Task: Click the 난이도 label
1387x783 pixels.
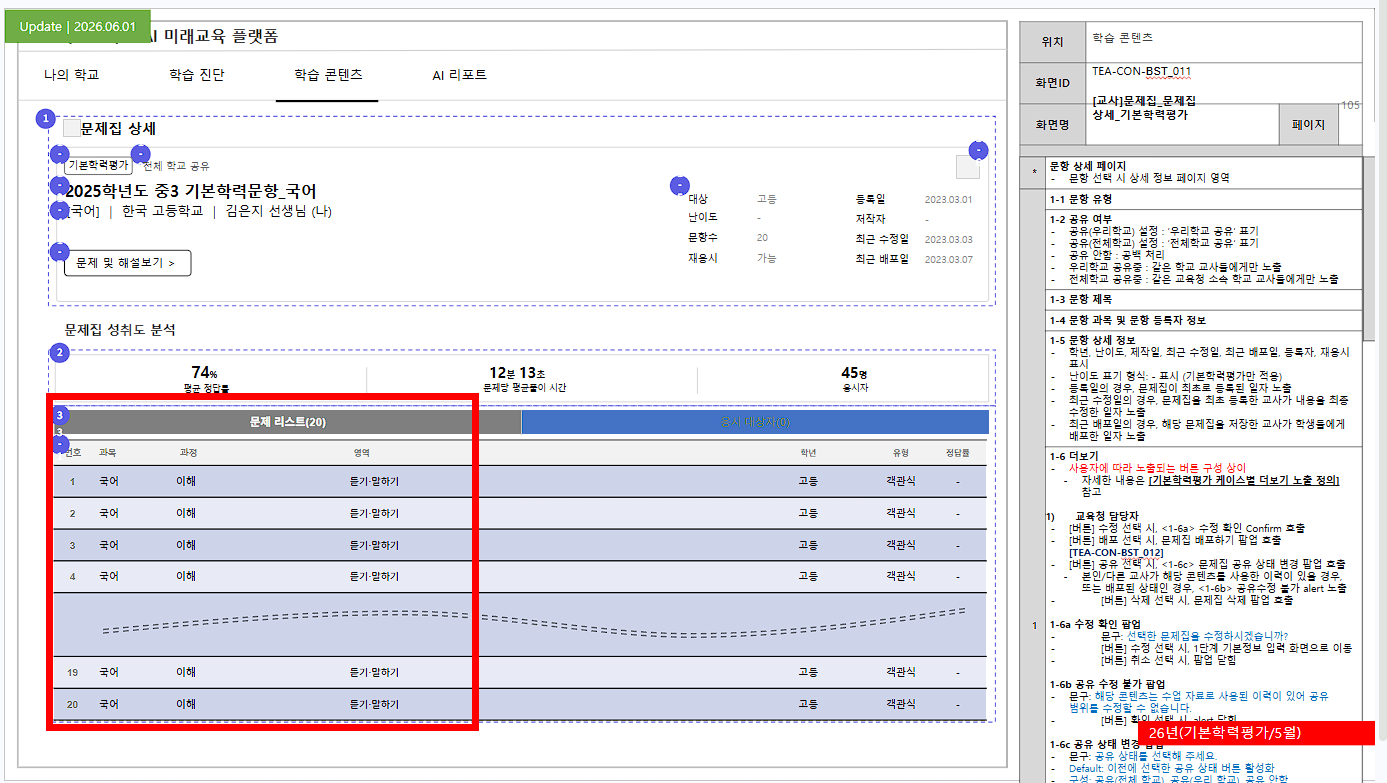Action: pos(702,218)
